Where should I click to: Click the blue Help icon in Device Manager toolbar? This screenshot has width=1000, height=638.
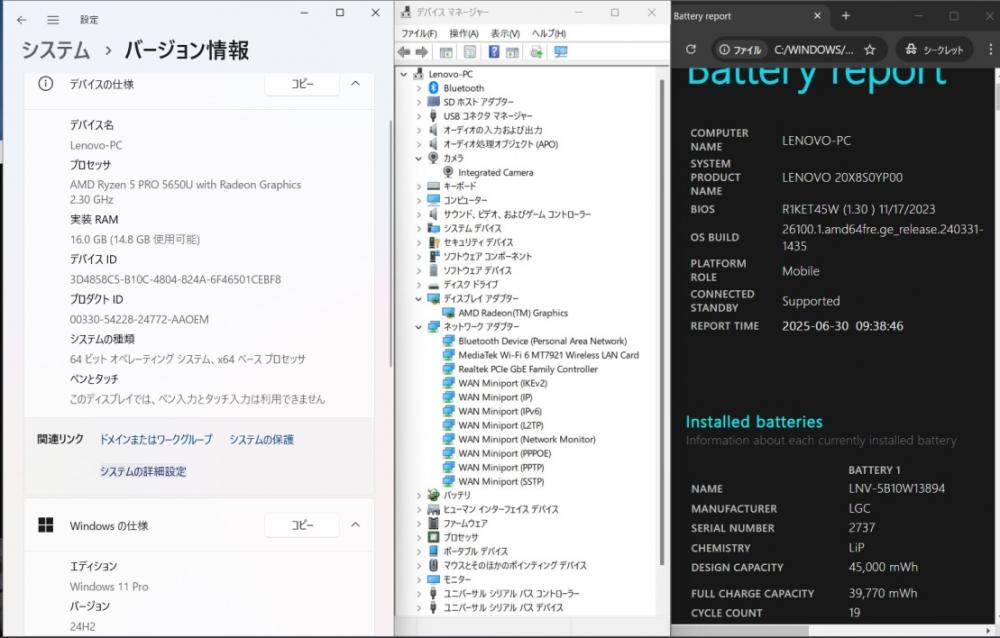click(x=494, y=52)
